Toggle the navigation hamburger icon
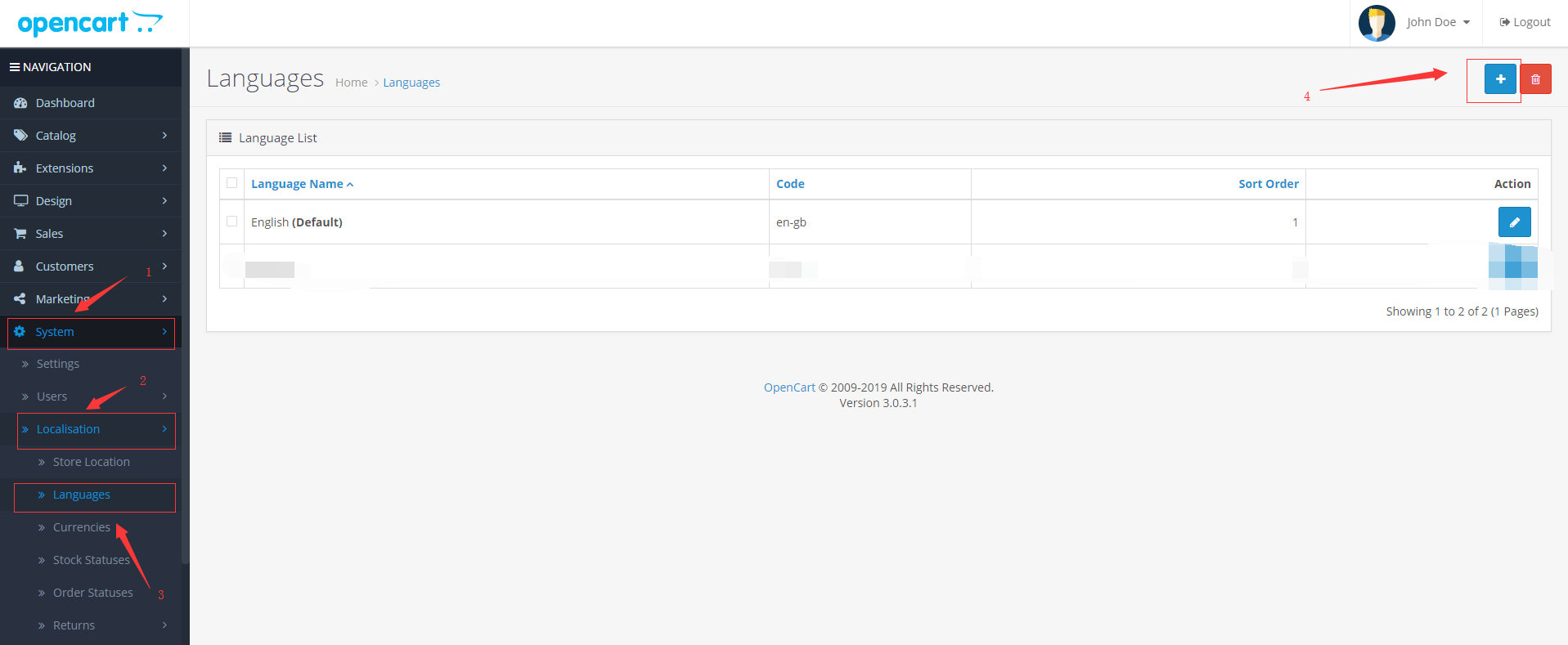 pos(15,67)
